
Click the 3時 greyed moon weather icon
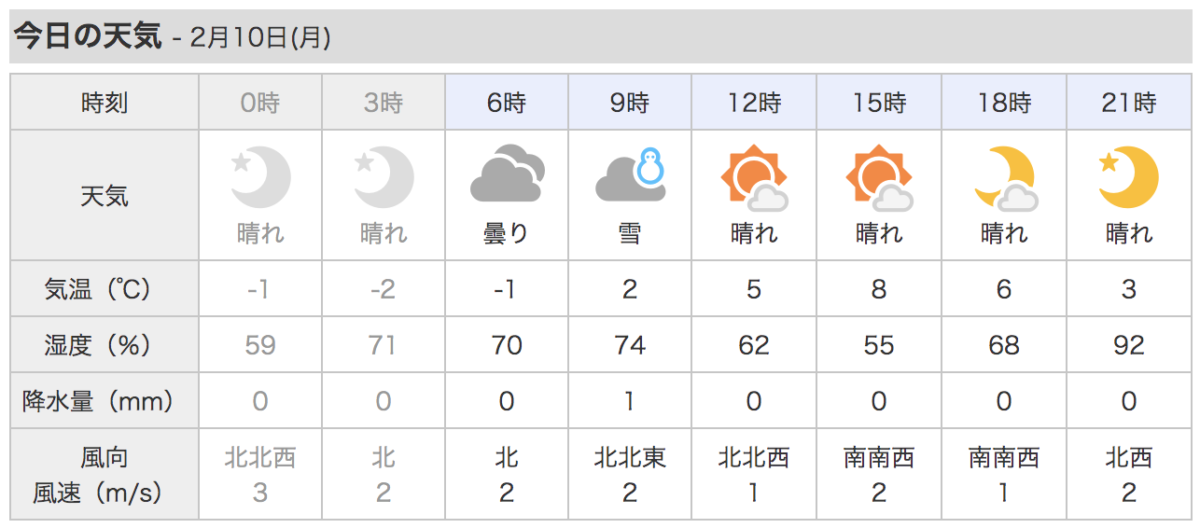point(383,178)
